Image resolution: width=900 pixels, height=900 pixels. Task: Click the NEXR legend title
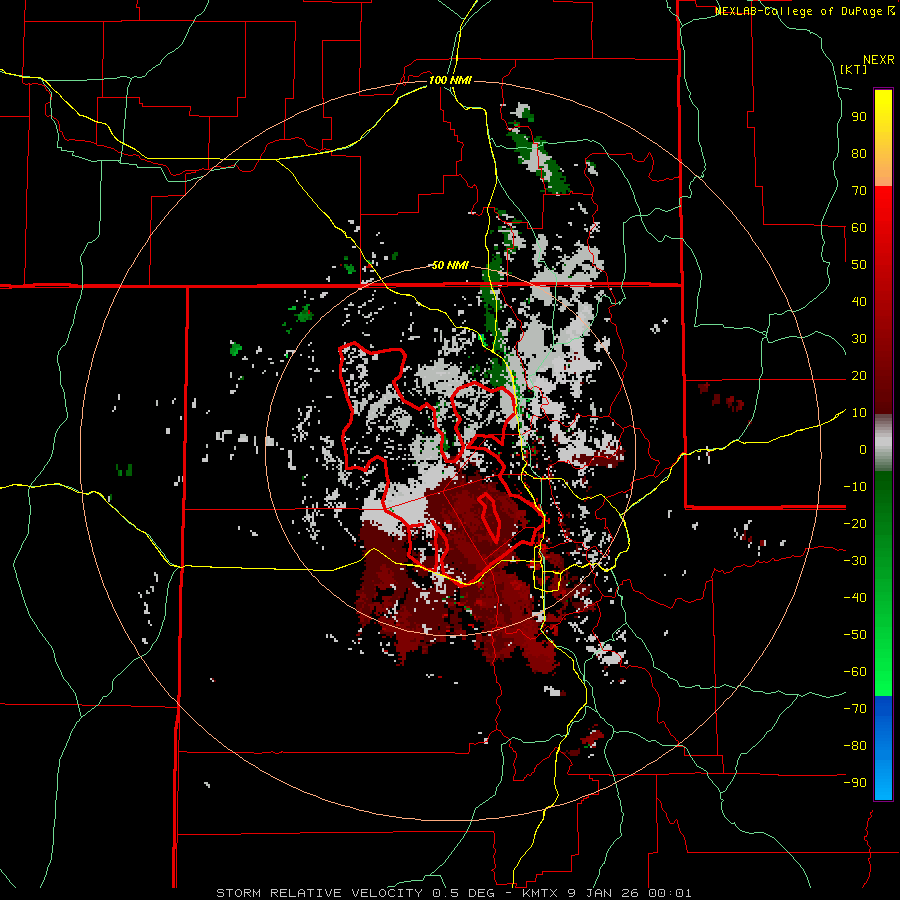(x=879, y=60)
